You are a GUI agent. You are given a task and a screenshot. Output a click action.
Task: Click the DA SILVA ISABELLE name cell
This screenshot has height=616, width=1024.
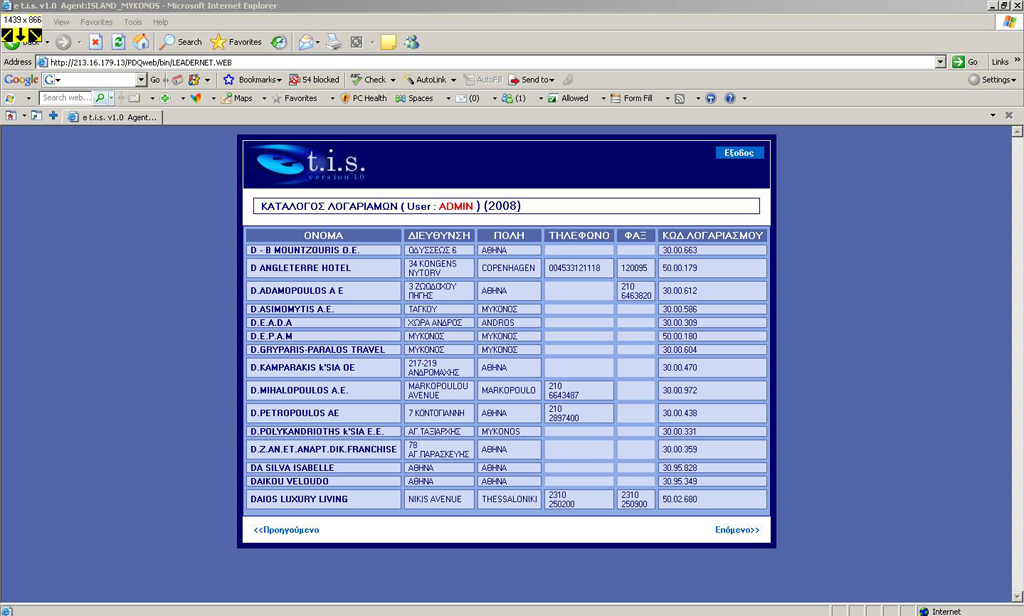click(323, 468)
